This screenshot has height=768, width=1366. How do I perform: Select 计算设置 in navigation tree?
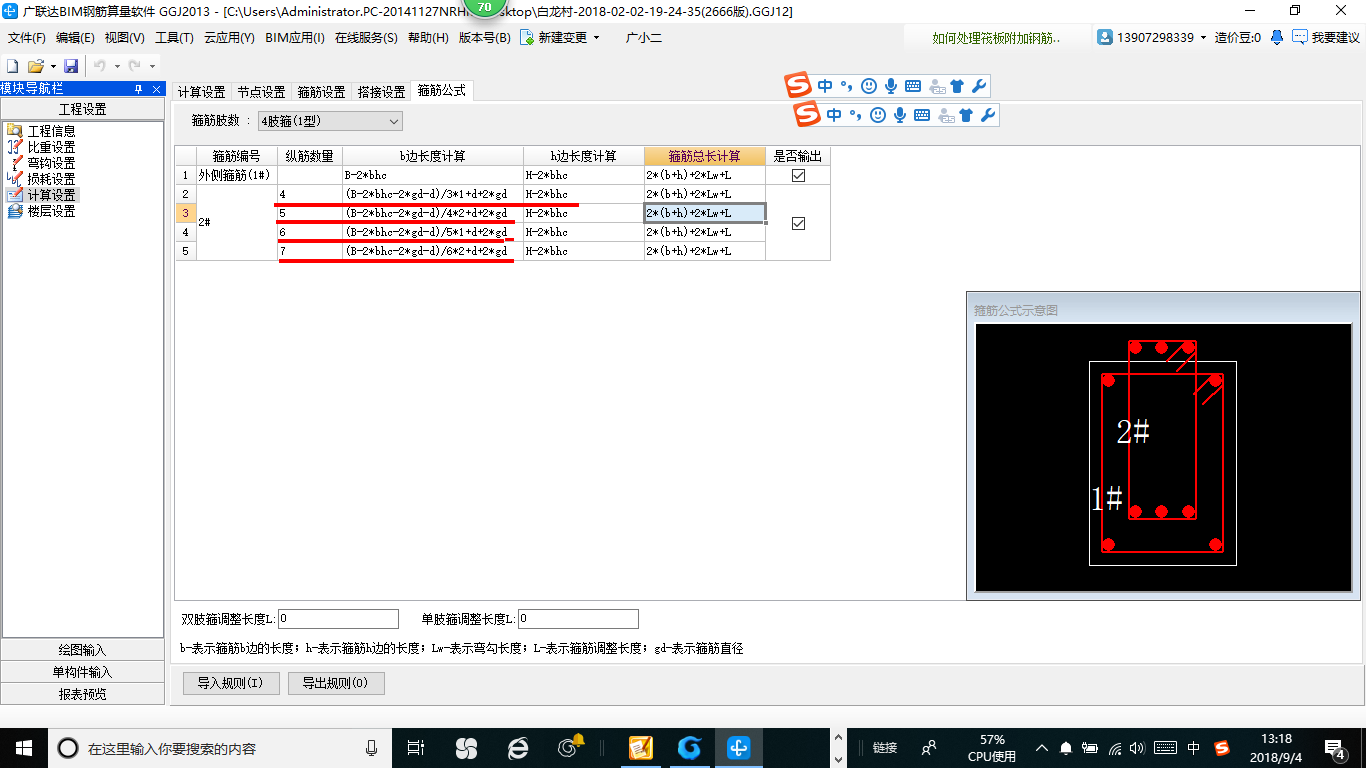click(x=51, y=195)
